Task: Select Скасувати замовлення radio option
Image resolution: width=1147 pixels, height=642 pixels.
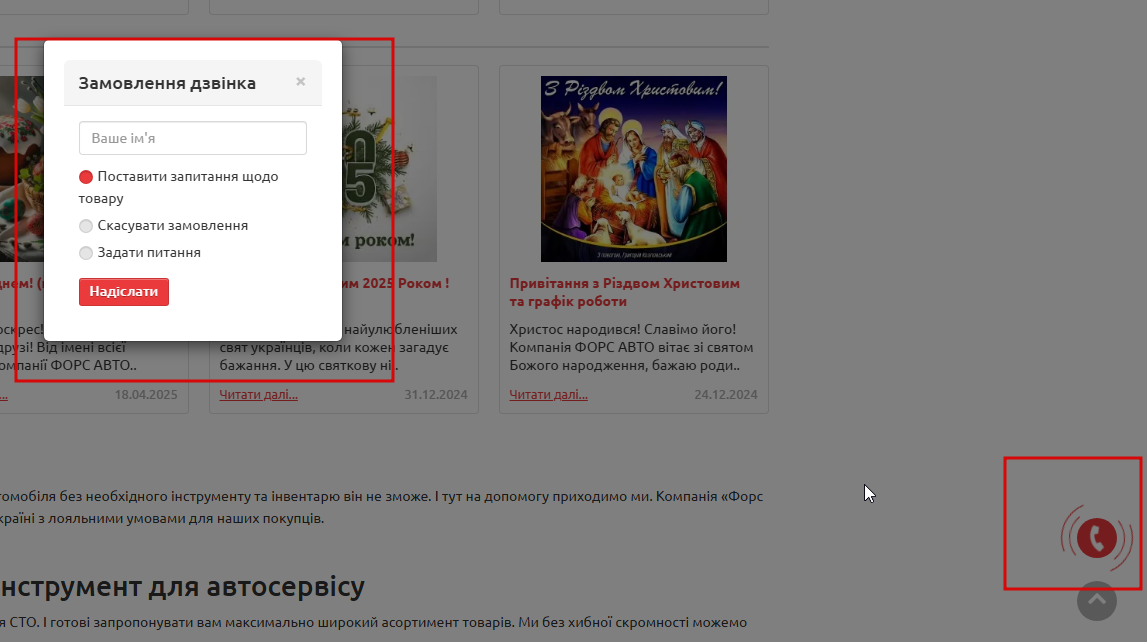Action: 86,226
